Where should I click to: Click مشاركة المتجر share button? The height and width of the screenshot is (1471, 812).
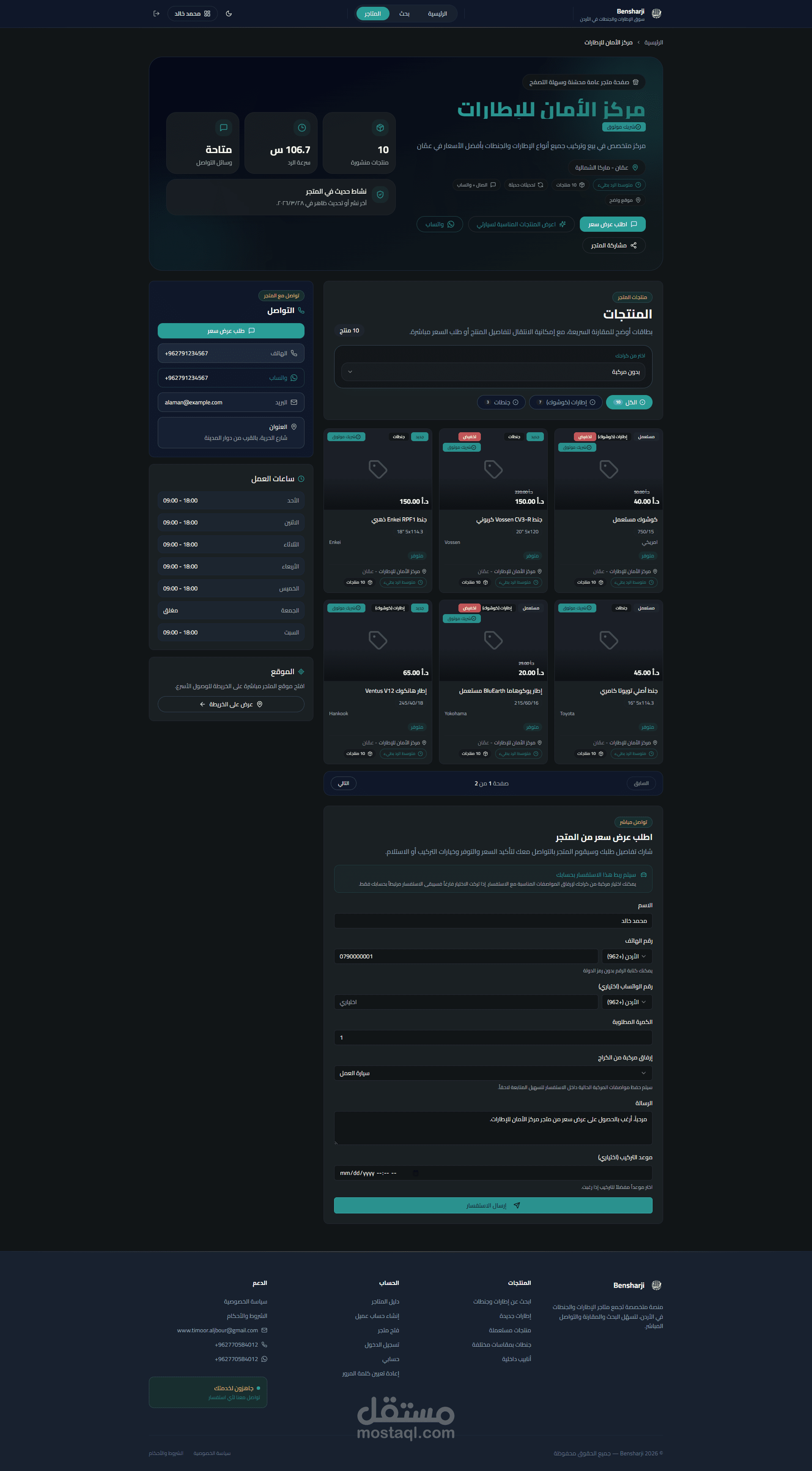(x=613, y=246)
